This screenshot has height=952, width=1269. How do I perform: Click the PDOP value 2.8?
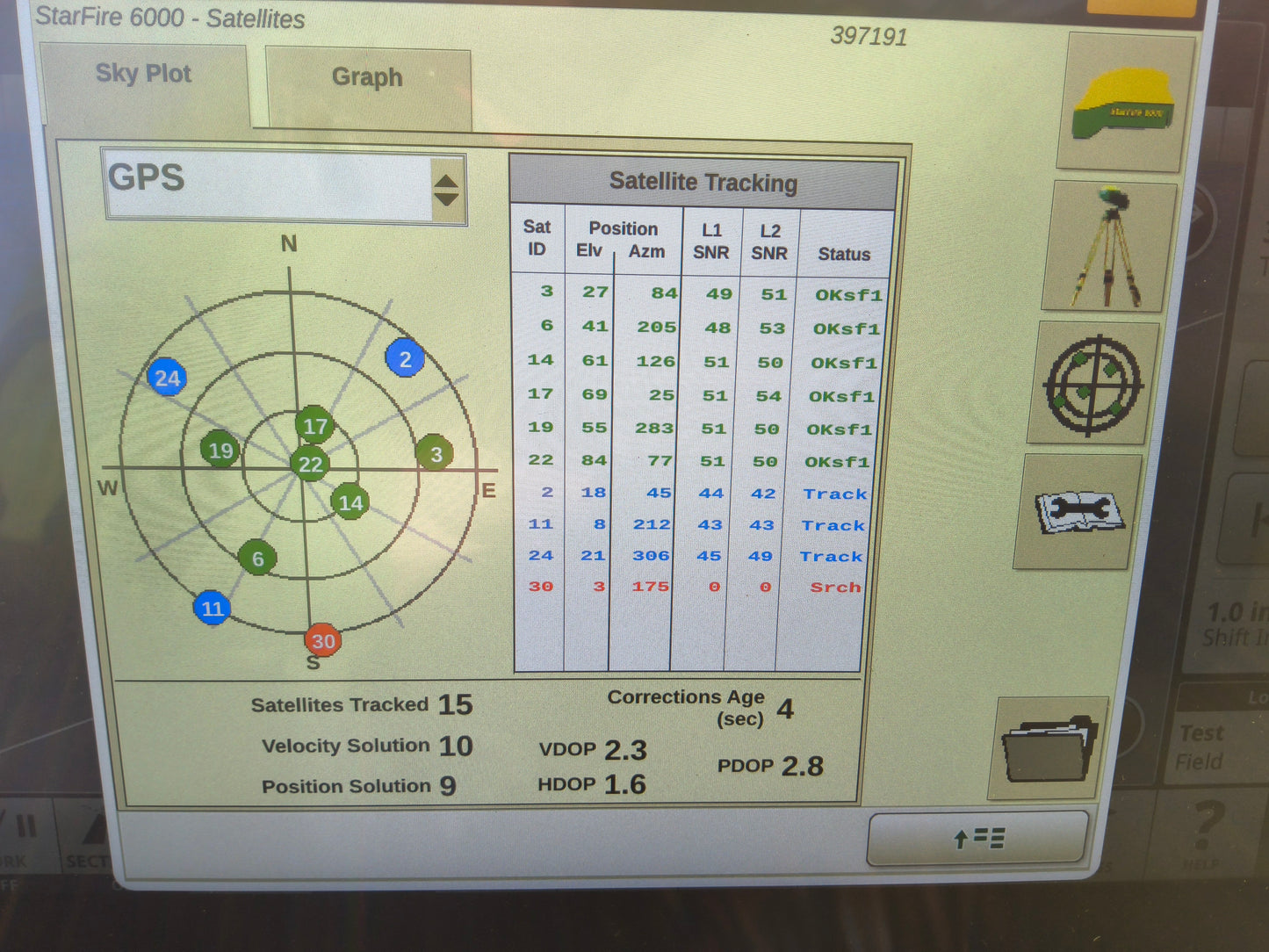[x=803, y=766]
